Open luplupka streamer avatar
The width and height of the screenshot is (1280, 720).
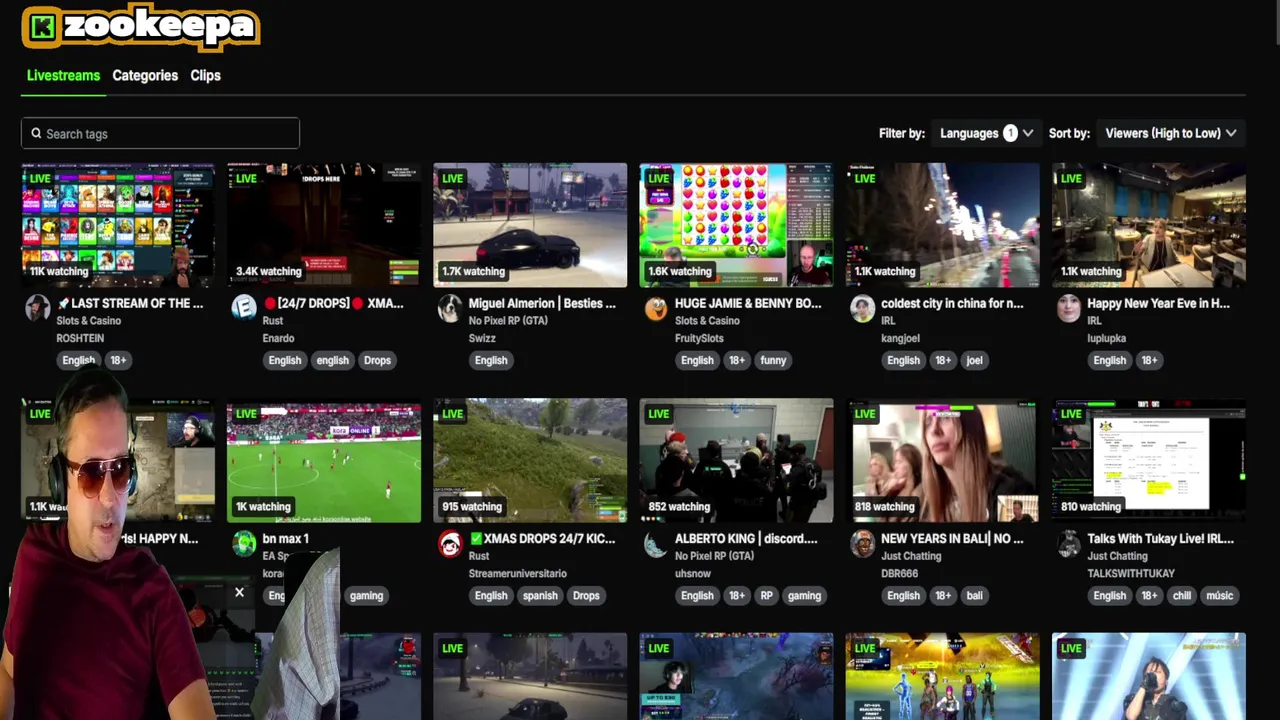pos(1068,308)
